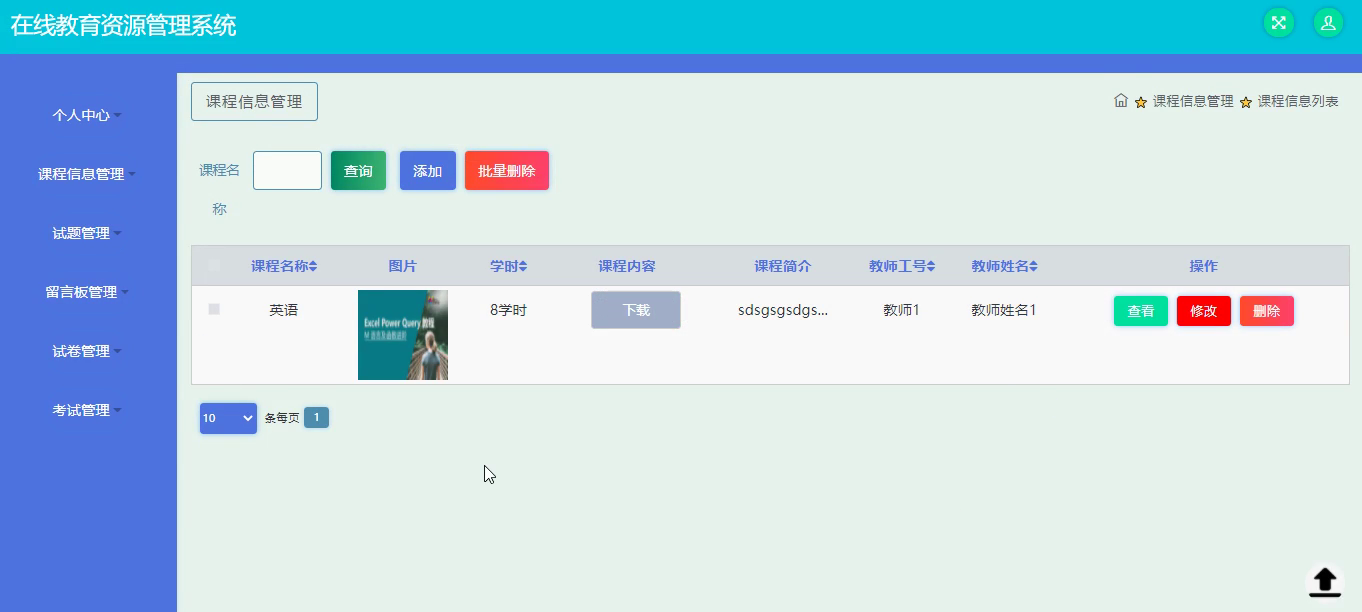Image resolution: width=1362 pixels, height=612 pixels.
Task: Click the 8学时 cell
Action: [x=508, y=310]
